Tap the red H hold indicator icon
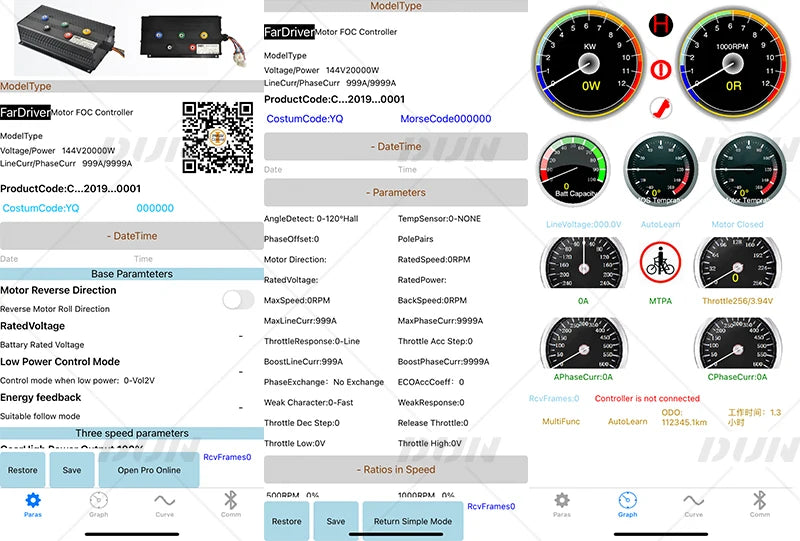The image size is (800, 541). pyautogui.click(x=661, y=25)
